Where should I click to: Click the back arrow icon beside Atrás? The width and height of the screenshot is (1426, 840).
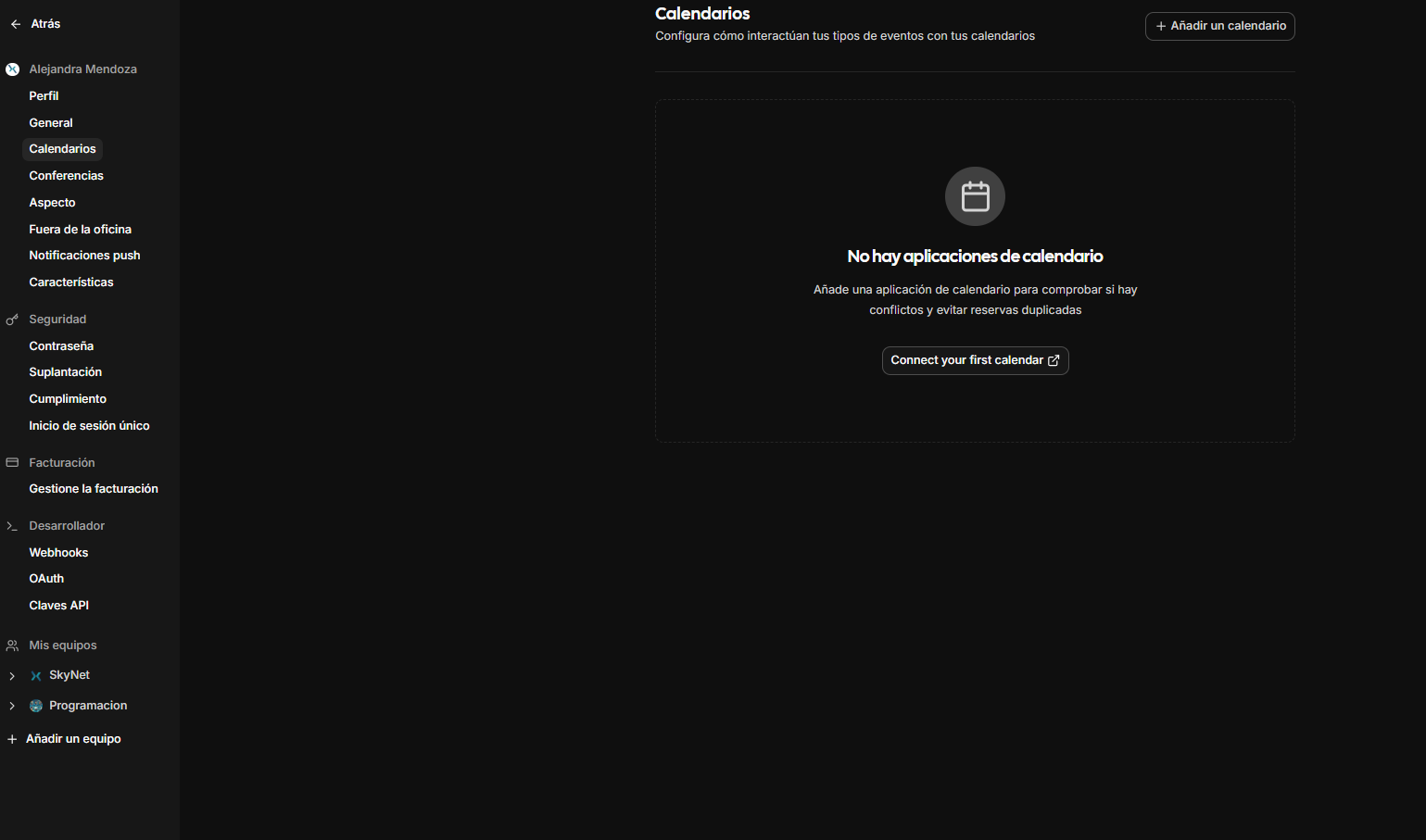pyautogui.click(x=16, y=24)
